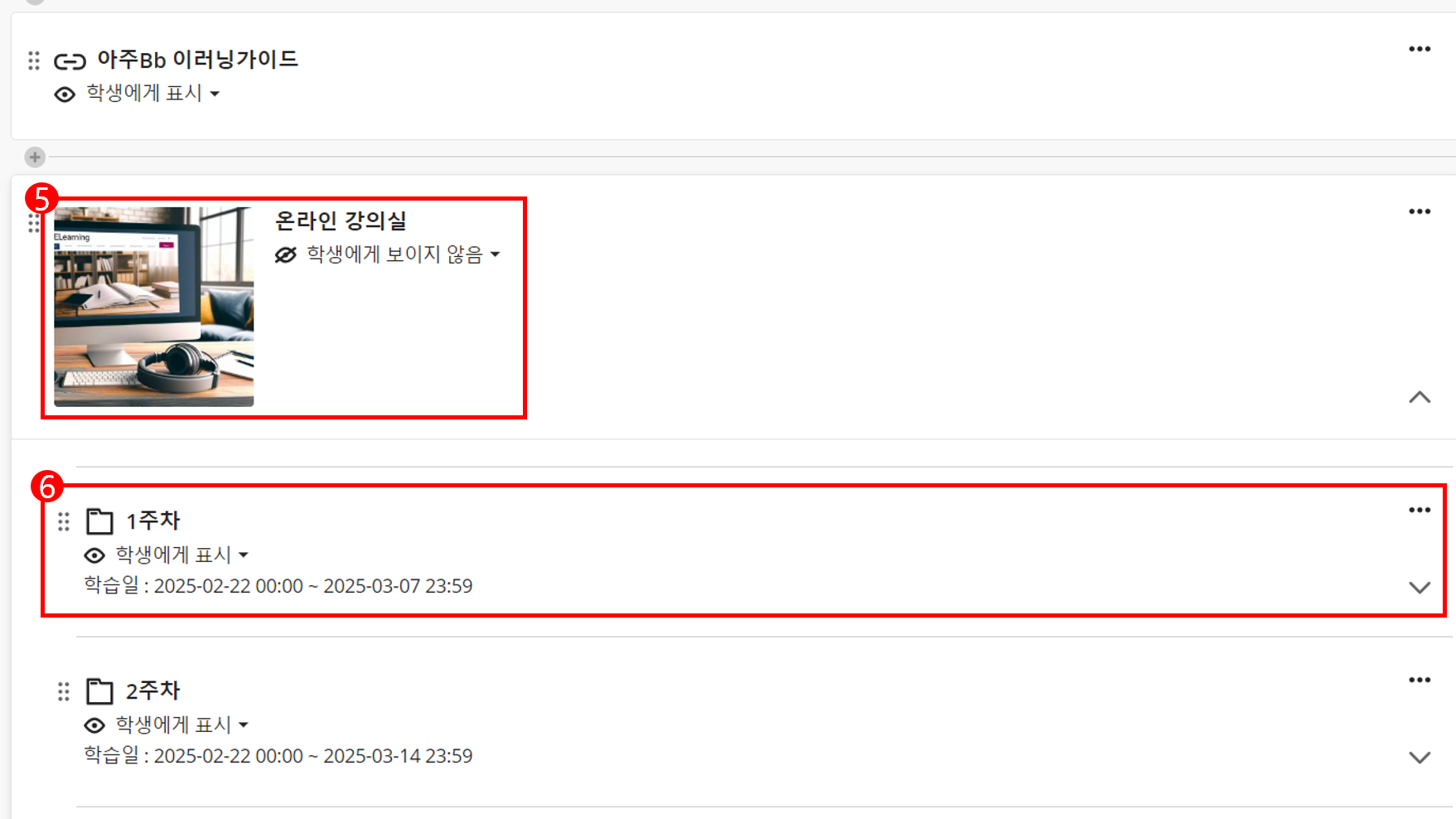Toggle the hidden-eye icon of 온라인 강의실
1456x819 pixels.
click(286, 255)
